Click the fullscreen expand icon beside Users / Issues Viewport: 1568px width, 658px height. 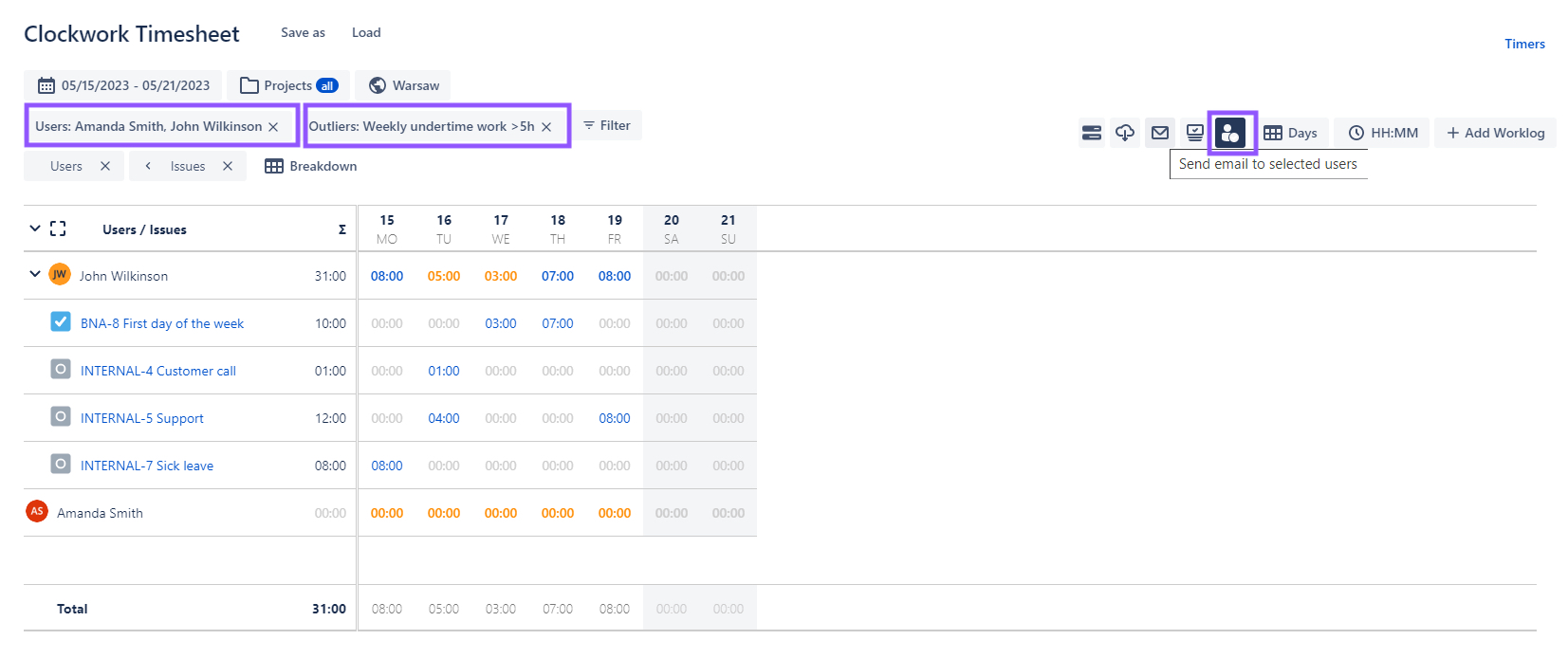58,228
